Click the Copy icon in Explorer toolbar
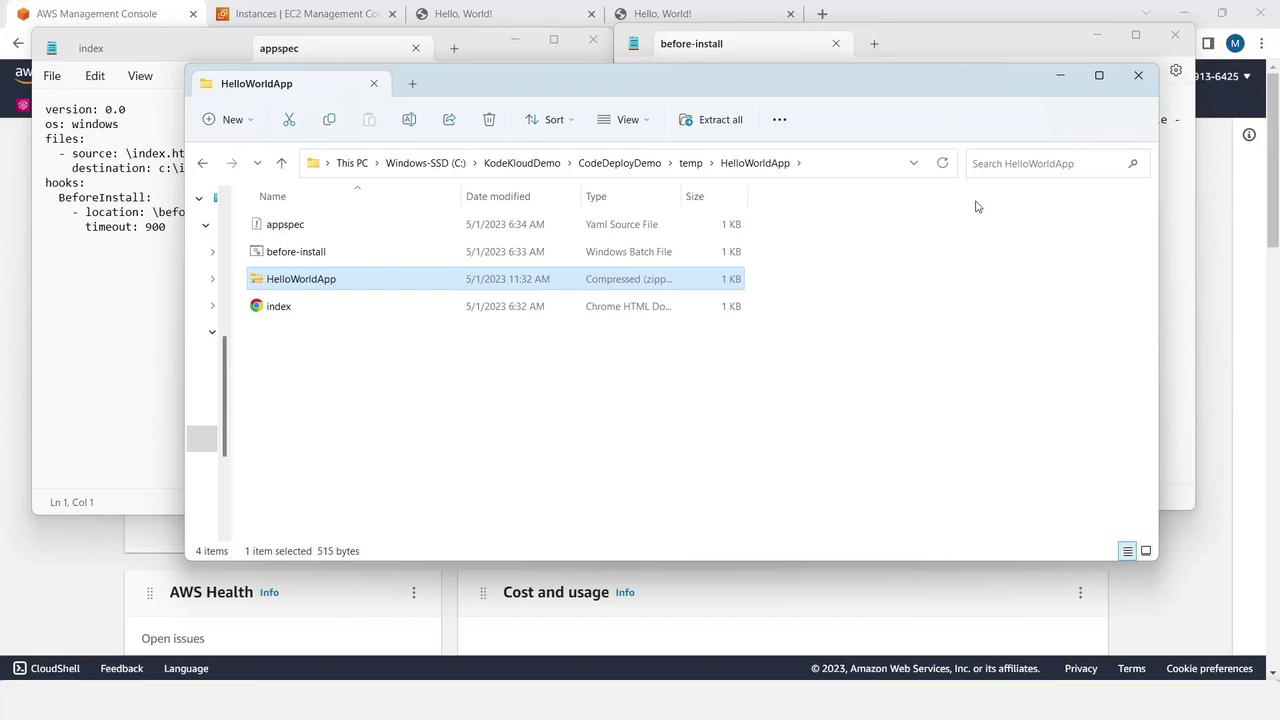Viewport: 1280px width, 720px height. [329, 120]
